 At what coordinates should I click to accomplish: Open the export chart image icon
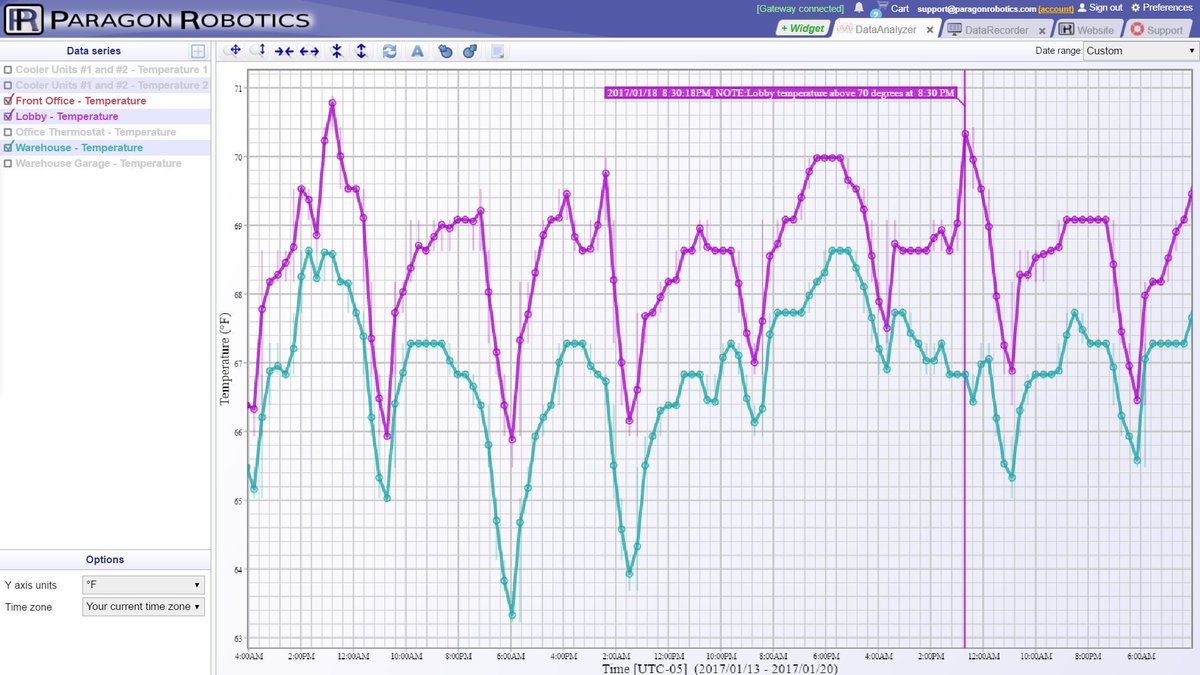pyautogui.click(x=497, y=50)
